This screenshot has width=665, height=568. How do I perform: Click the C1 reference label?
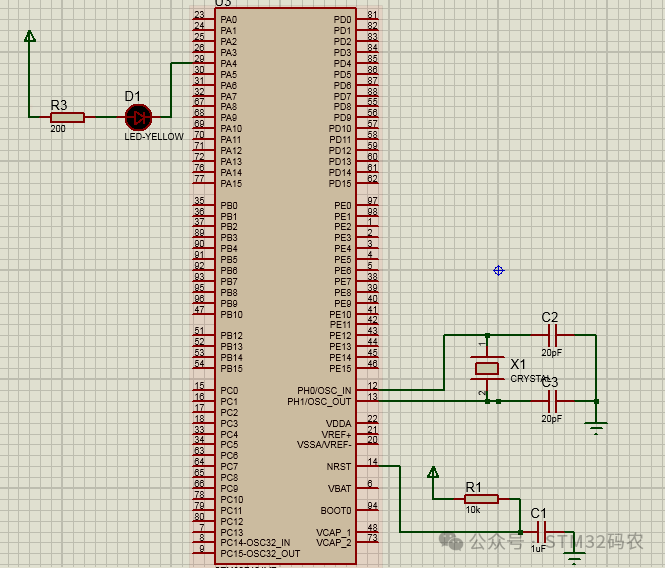539,513
